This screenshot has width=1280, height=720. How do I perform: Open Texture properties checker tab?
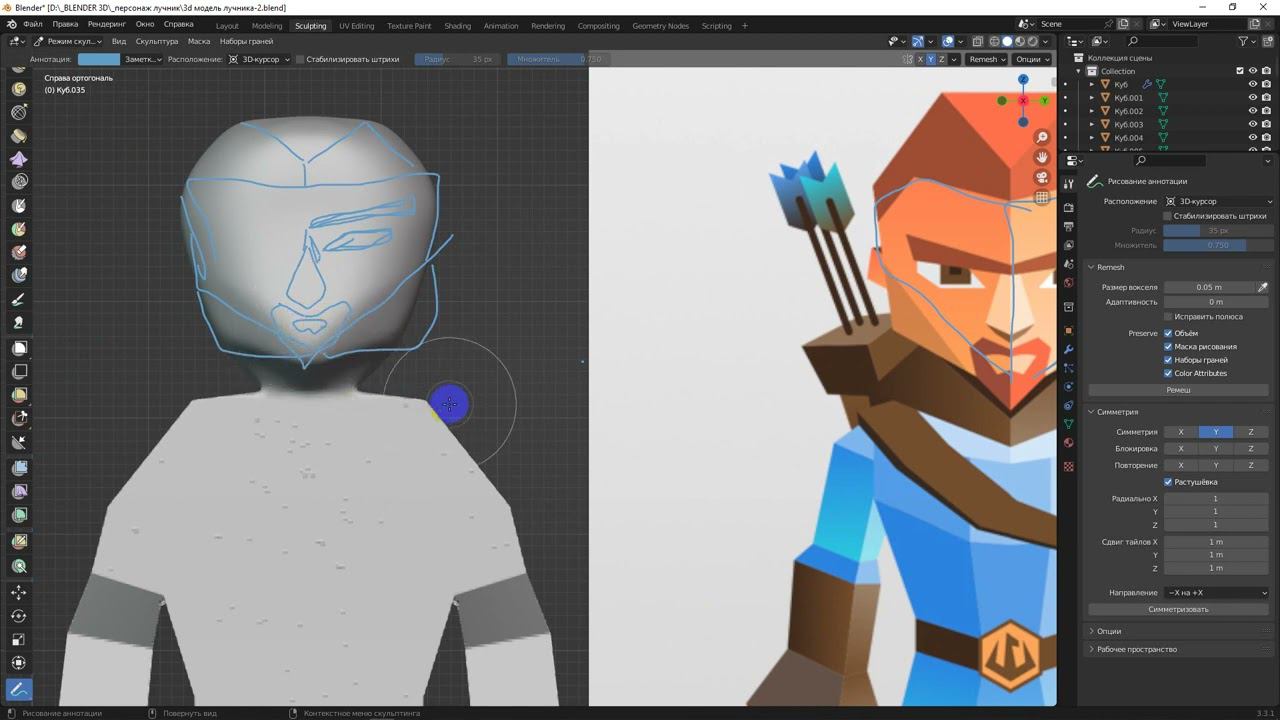pos(1069,466)
